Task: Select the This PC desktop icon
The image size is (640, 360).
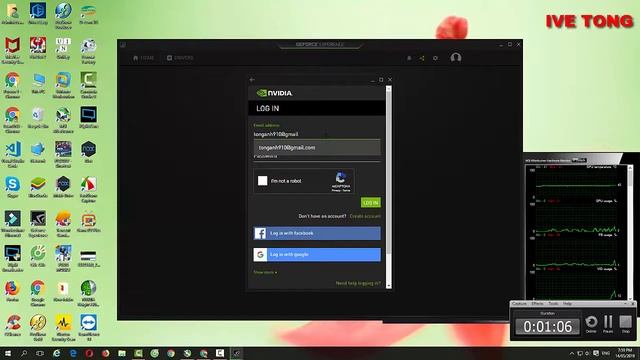Action: point(38,84)
